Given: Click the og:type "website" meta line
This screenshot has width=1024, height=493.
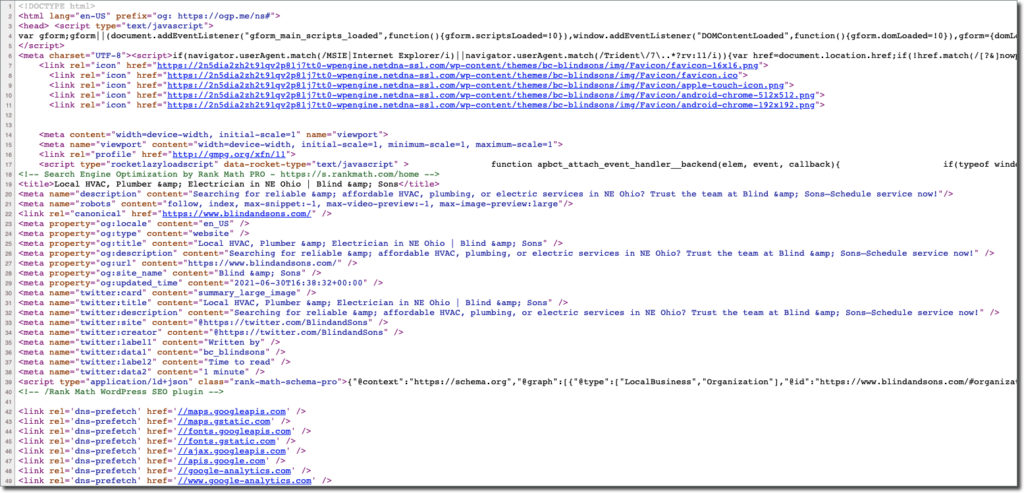Looking at the screenshot, I should 134,233.
